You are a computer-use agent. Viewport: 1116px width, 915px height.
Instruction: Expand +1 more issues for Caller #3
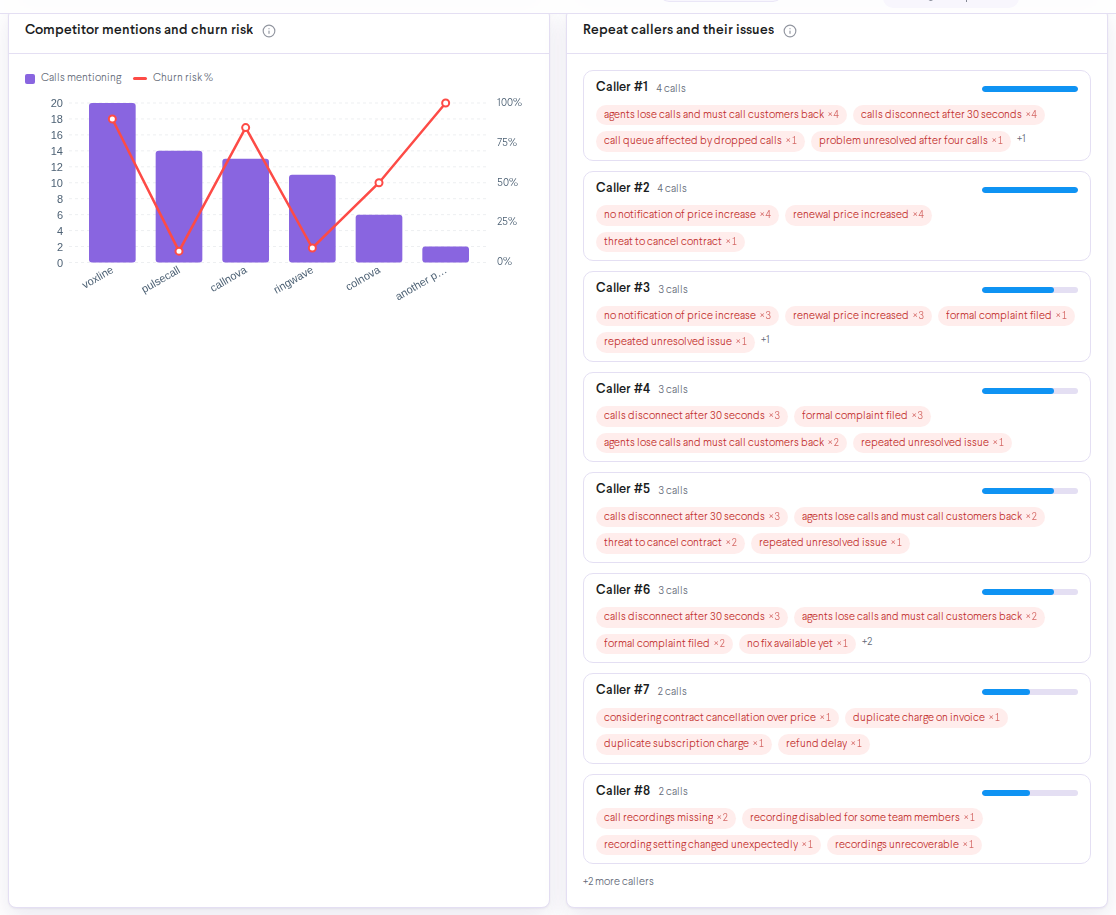coord(765,339)
